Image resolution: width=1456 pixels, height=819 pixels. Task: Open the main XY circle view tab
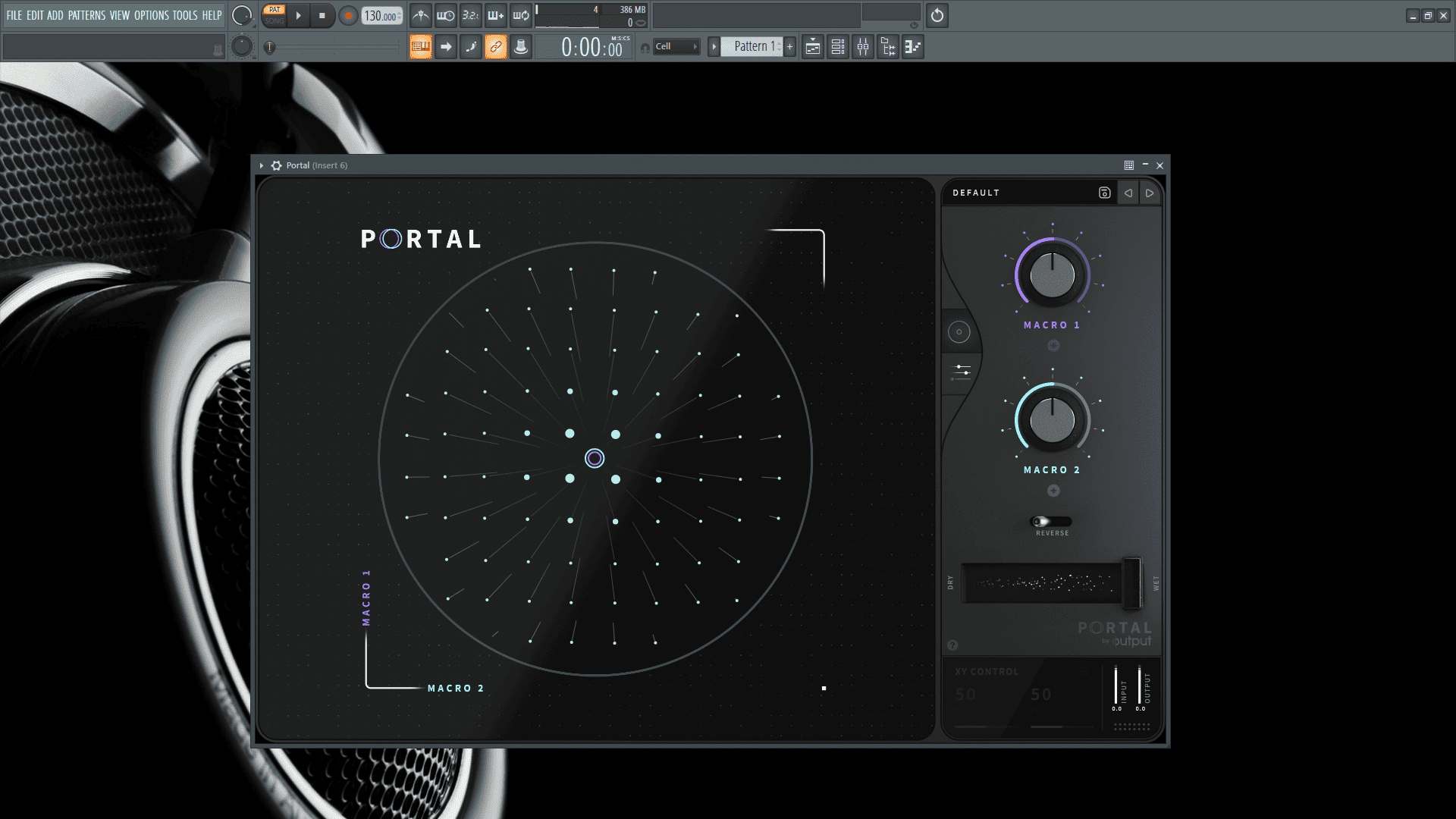click(x=959, y=331)
